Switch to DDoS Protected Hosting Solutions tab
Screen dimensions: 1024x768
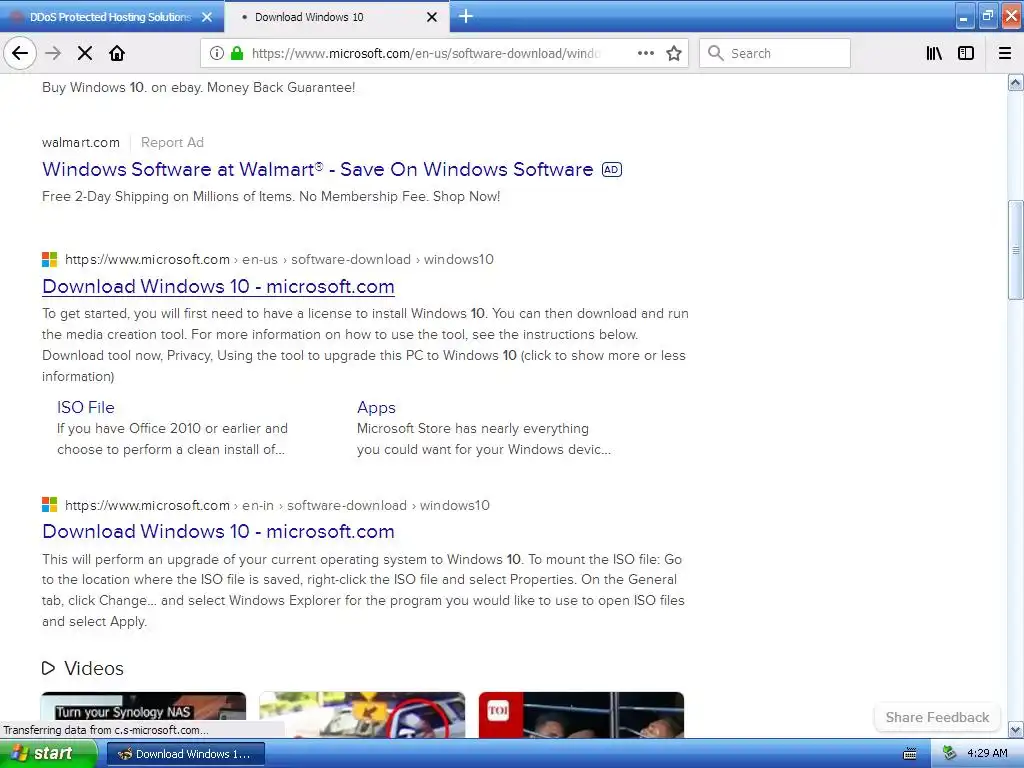tap(112, 17)
